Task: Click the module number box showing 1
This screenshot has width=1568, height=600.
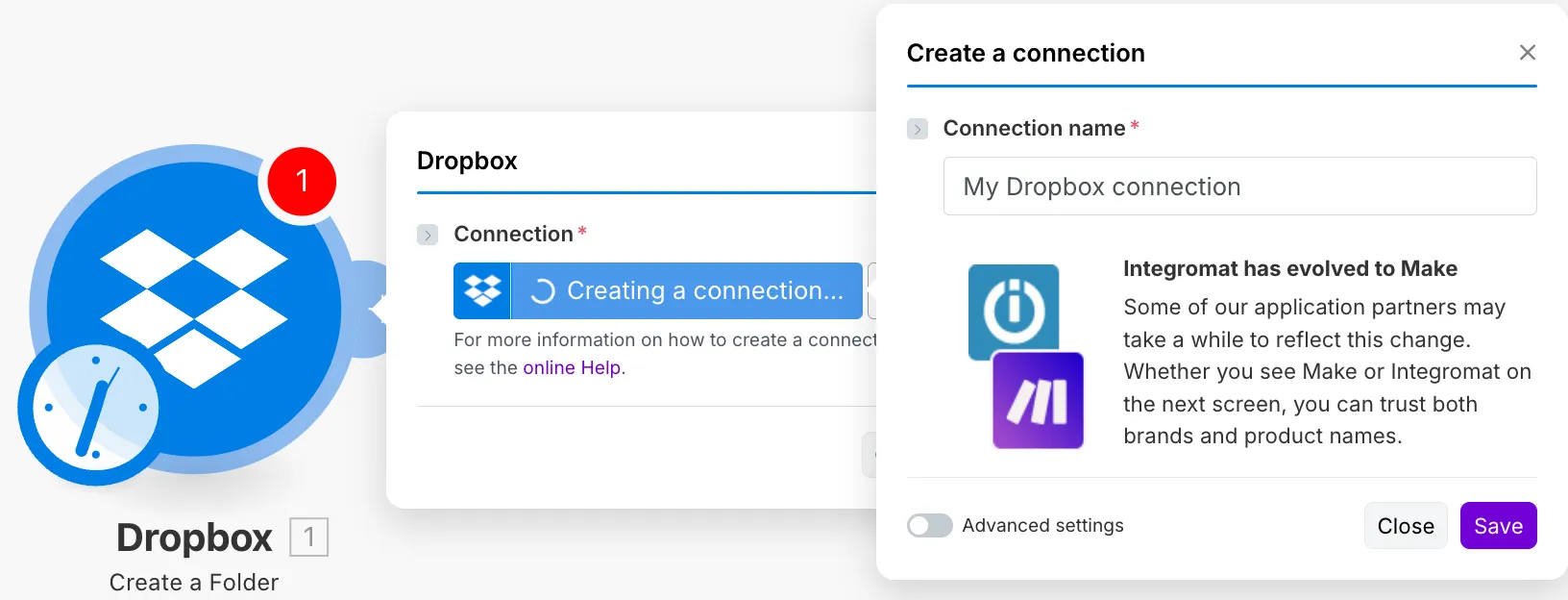Action: tap(309, 537)
